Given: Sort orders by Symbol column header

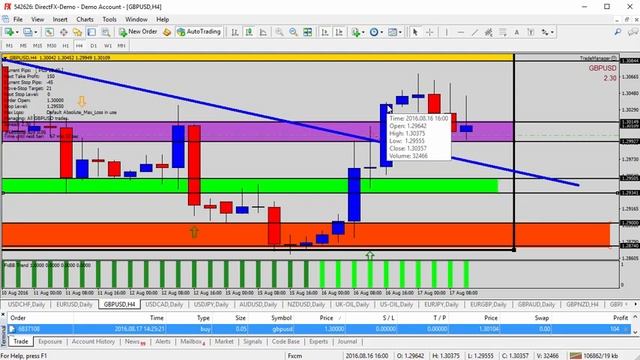Looking at the screenshot, I should [x=281, y=318].
